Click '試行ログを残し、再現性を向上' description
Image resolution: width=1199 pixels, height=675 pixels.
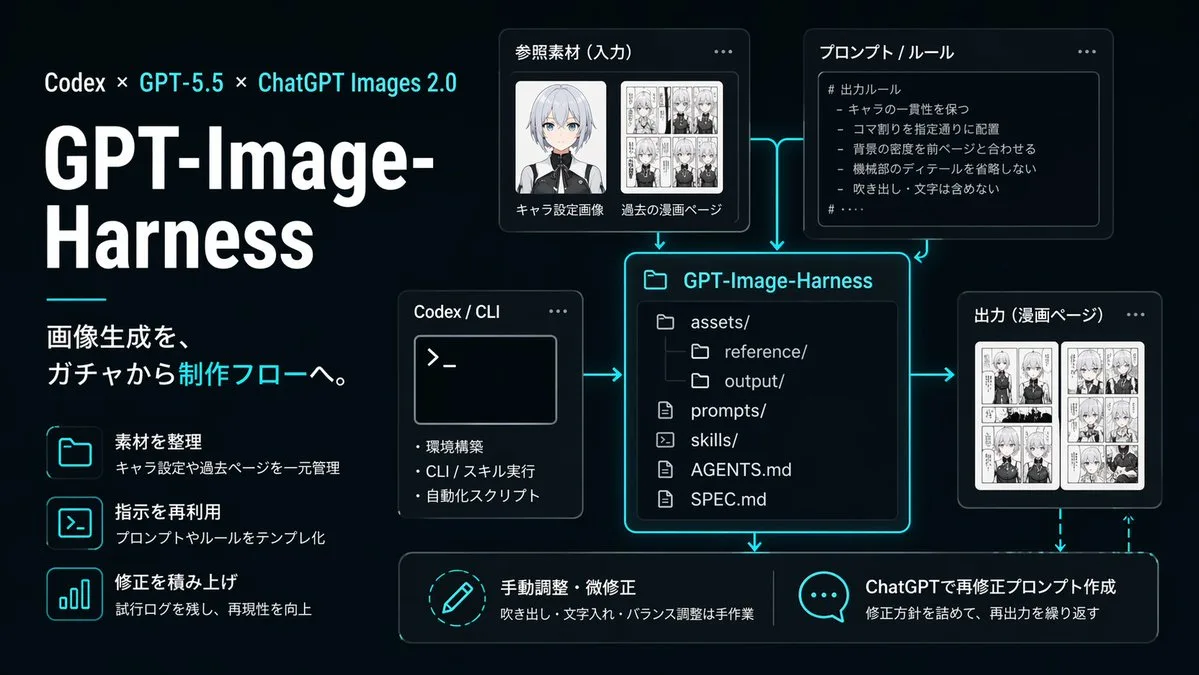(x=213, y=609)
